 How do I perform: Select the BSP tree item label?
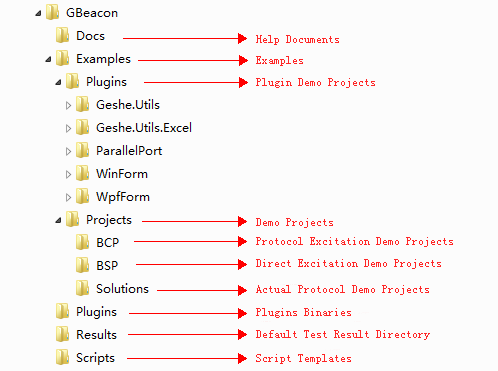107,266
